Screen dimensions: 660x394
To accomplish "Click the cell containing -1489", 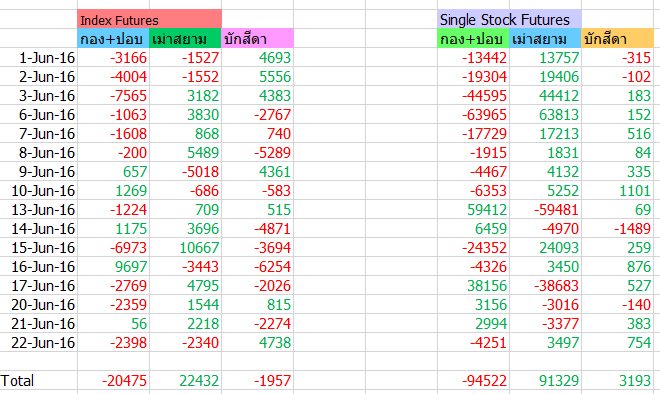I will [617, 228].
